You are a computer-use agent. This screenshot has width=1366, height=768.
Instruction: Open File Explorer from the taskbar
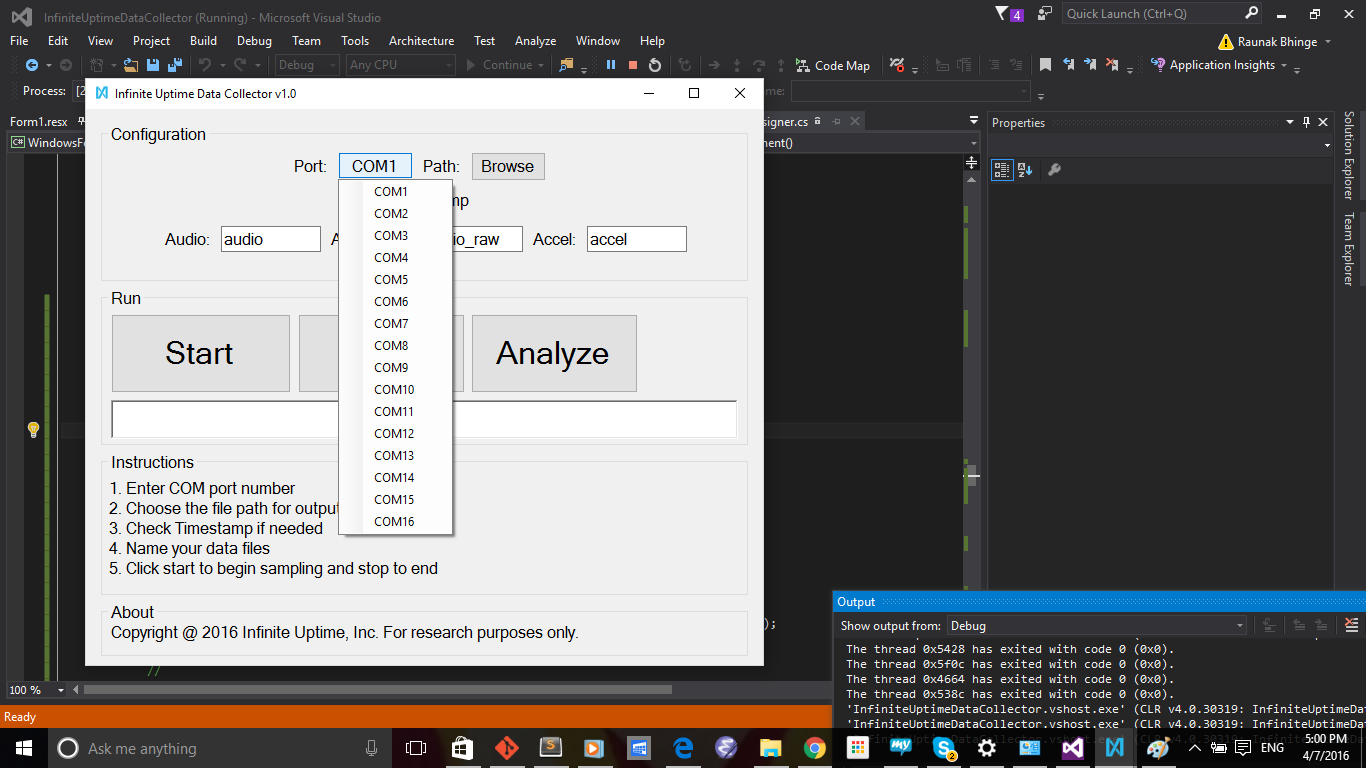tap(771, 748)
